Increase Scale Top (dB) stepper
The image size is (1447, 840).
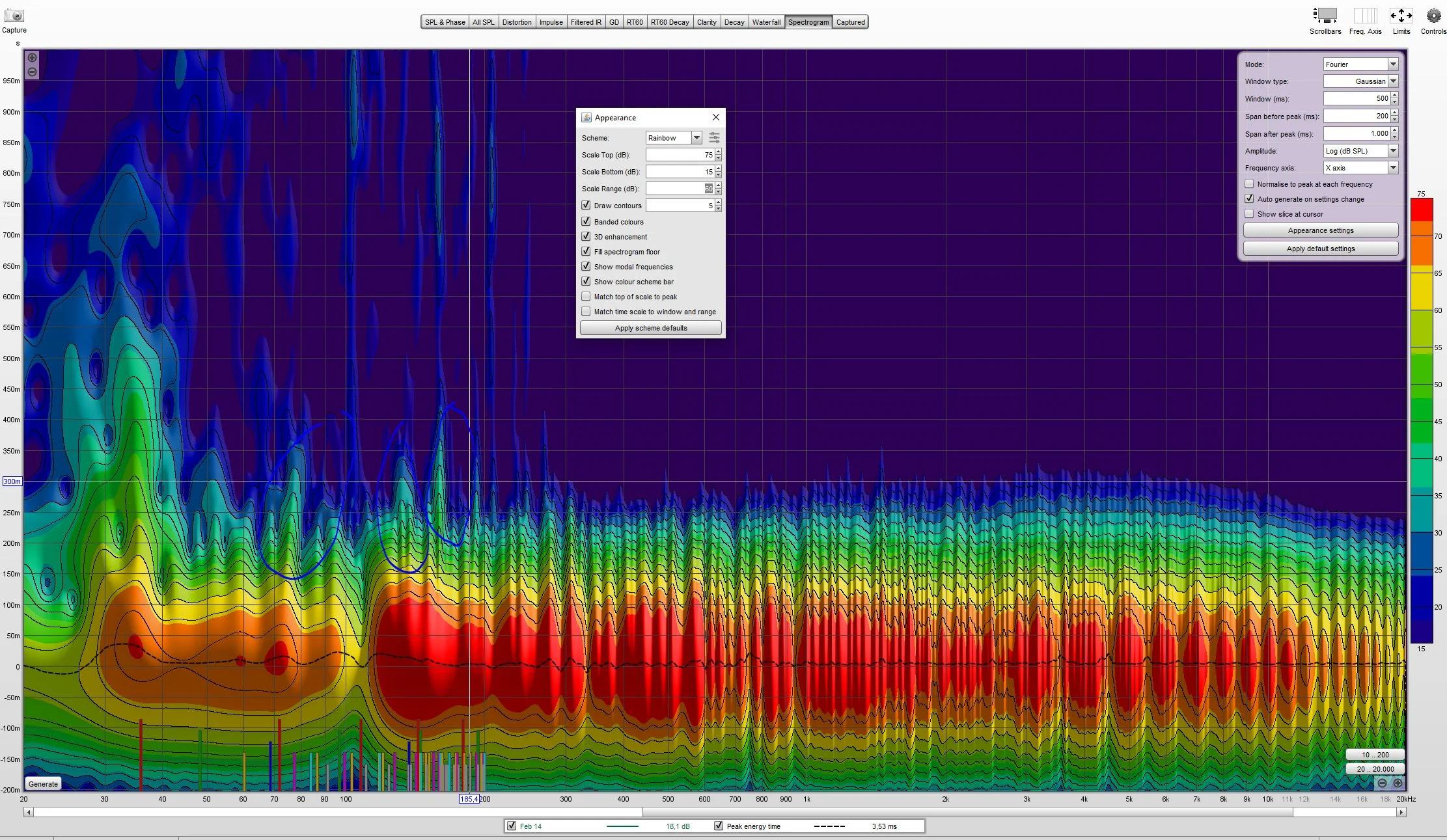718,152
